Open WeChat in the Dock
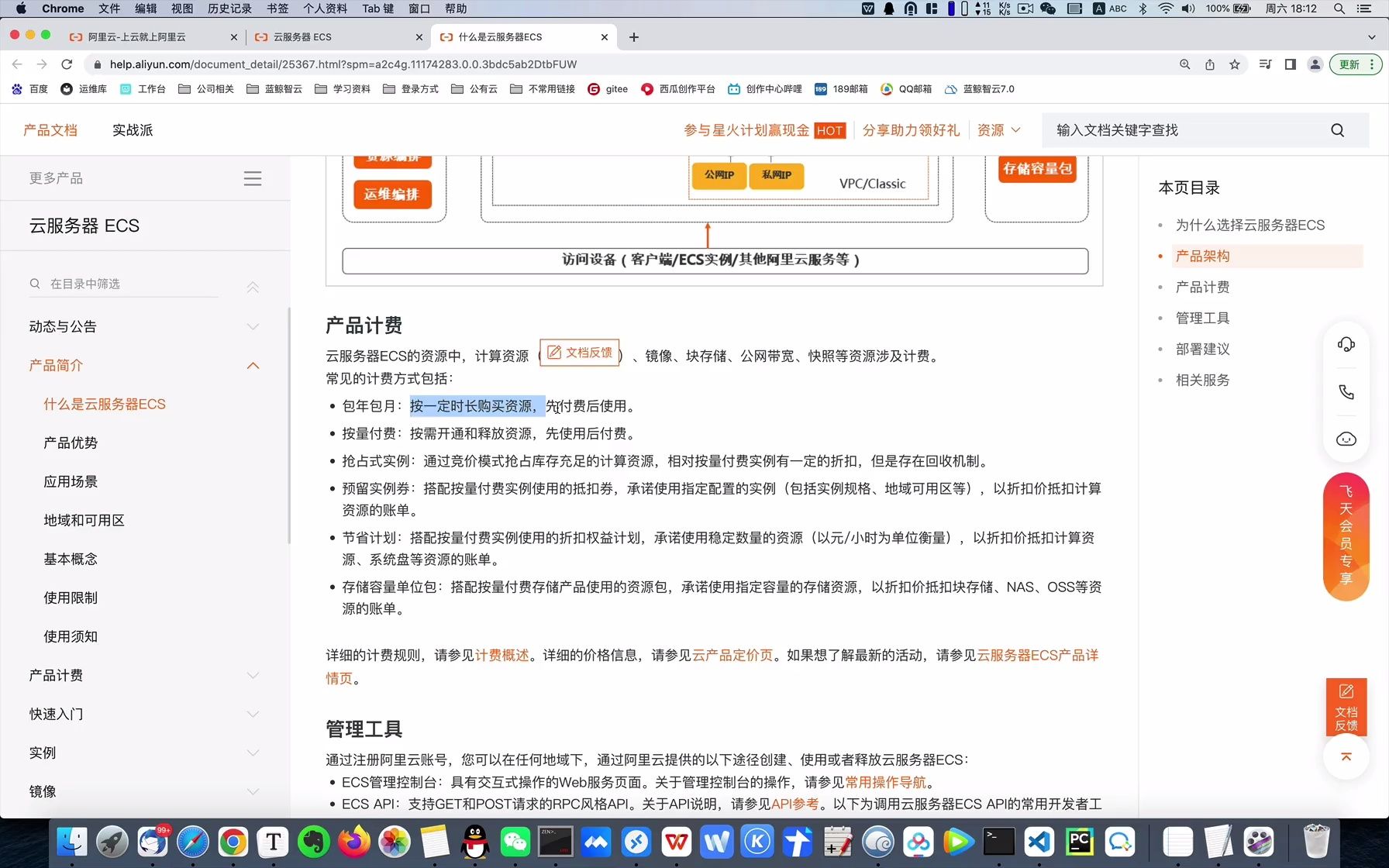Image resolution: width=1389 pixels, height=868 pixels. click(x=515, y=842)
